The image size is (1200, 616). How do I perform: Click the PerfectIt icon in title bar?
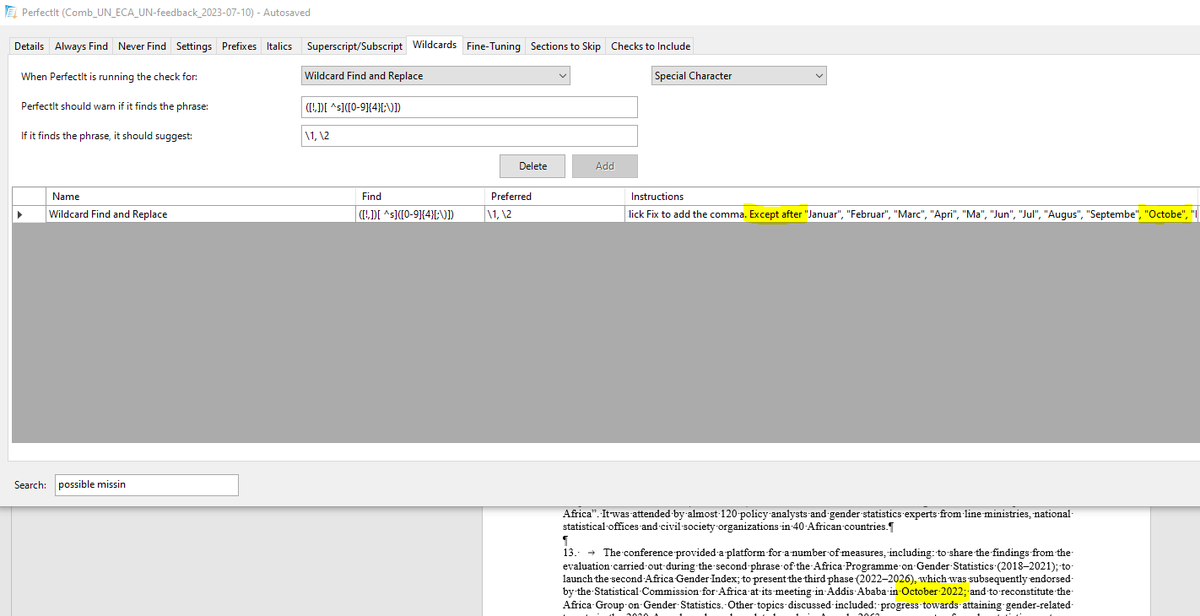click(x=10, y=10)
